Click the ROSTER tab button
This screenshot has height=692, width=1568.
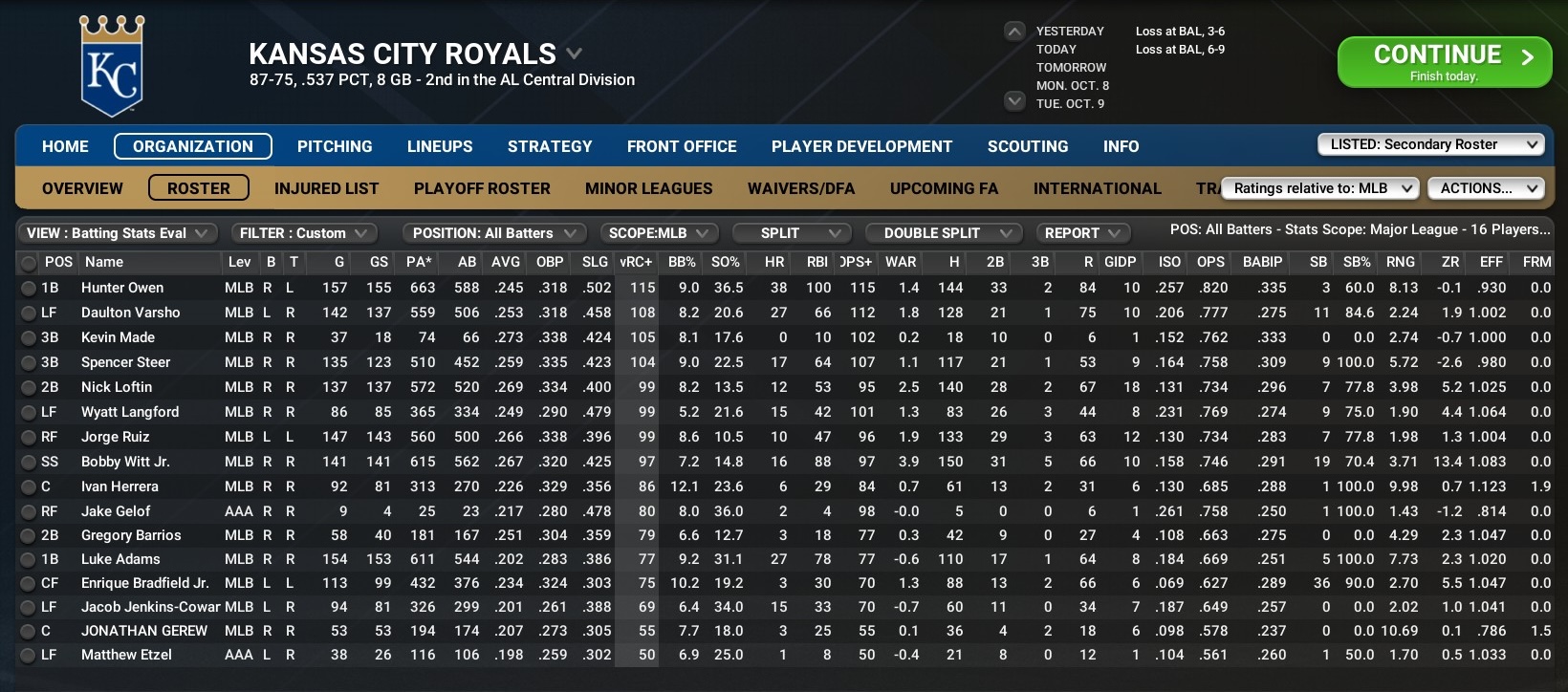(x=199, y=188)
